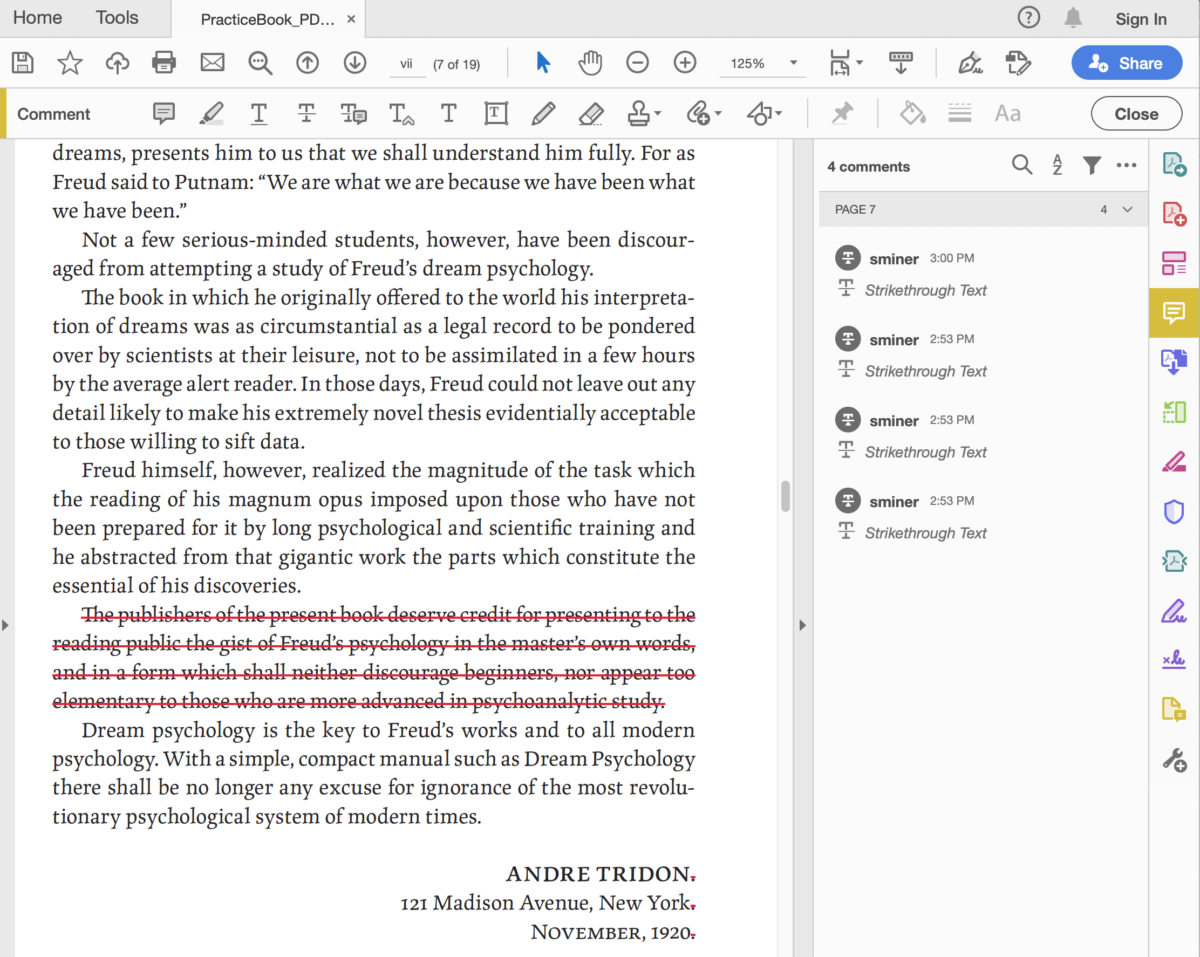Open the line thickness control
The image size is (1200, 957).
click(x=959, y=113)
